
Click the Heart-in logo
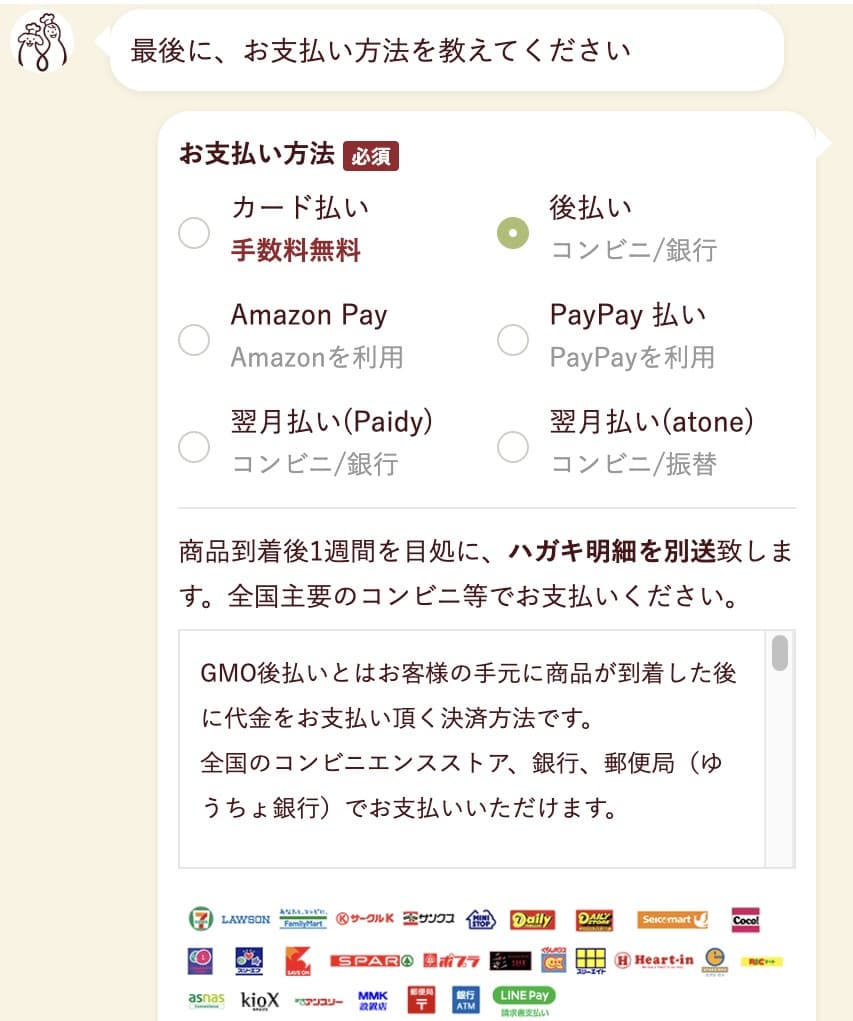[653, 961]
